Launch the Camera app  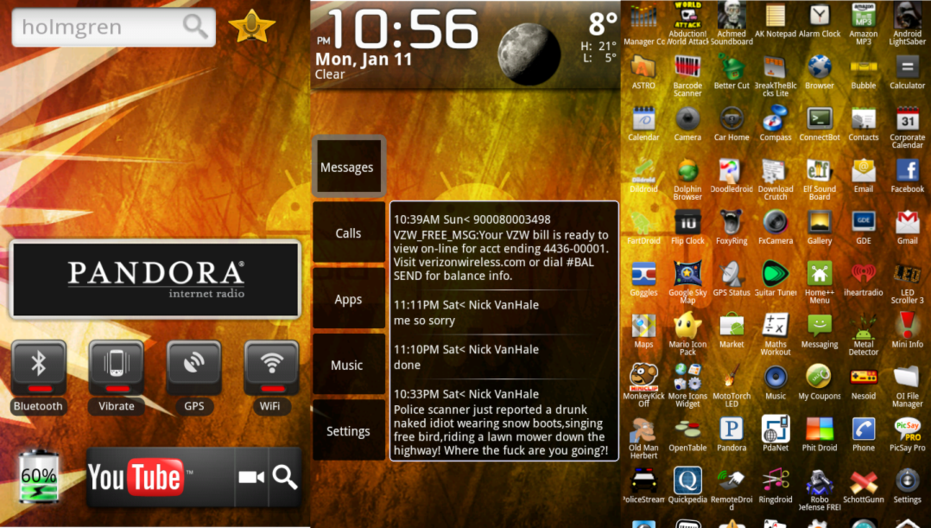[687, 122]
